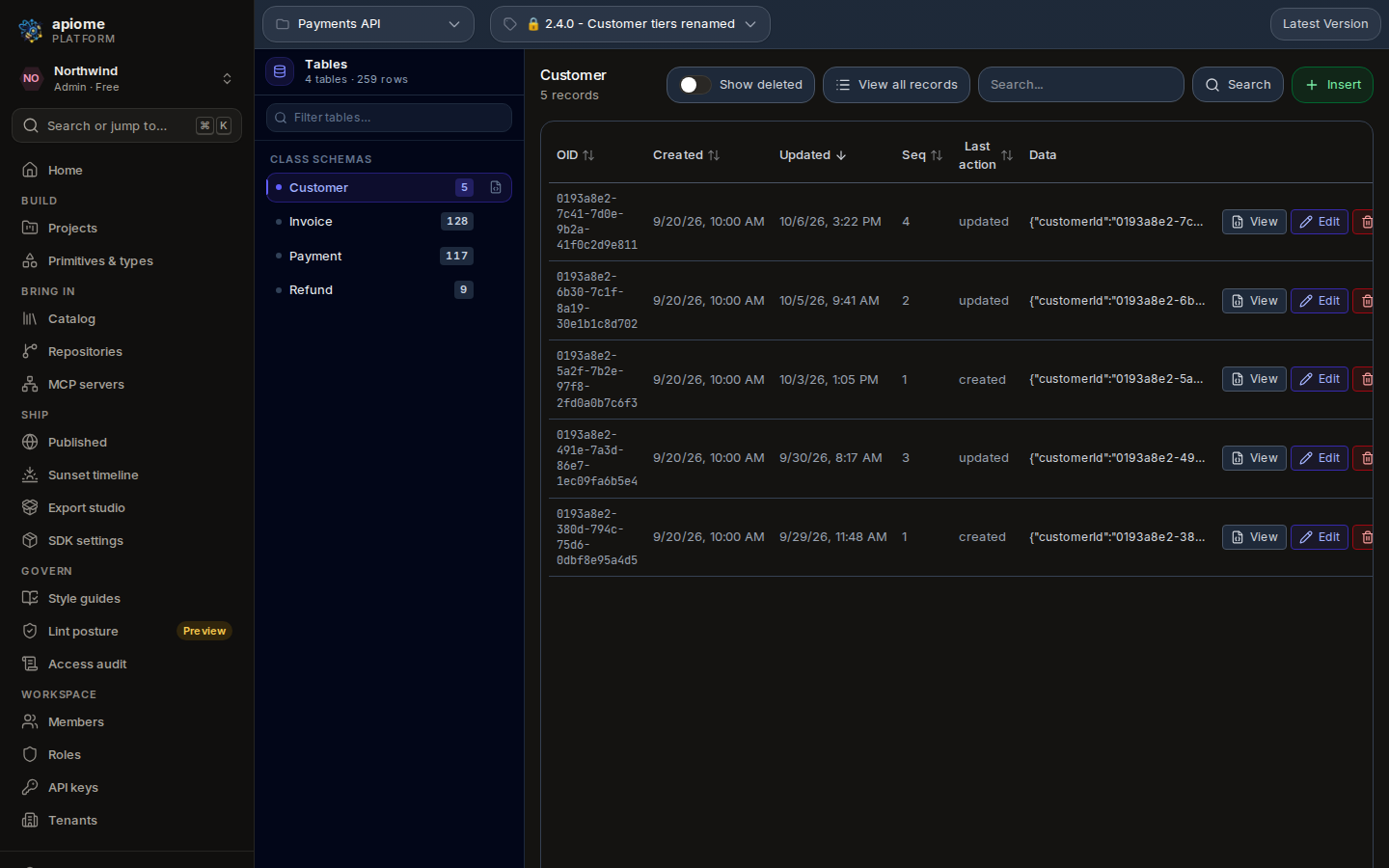Open the Payments API project dropdown
1389x868 pixels.
pos(368,24)
